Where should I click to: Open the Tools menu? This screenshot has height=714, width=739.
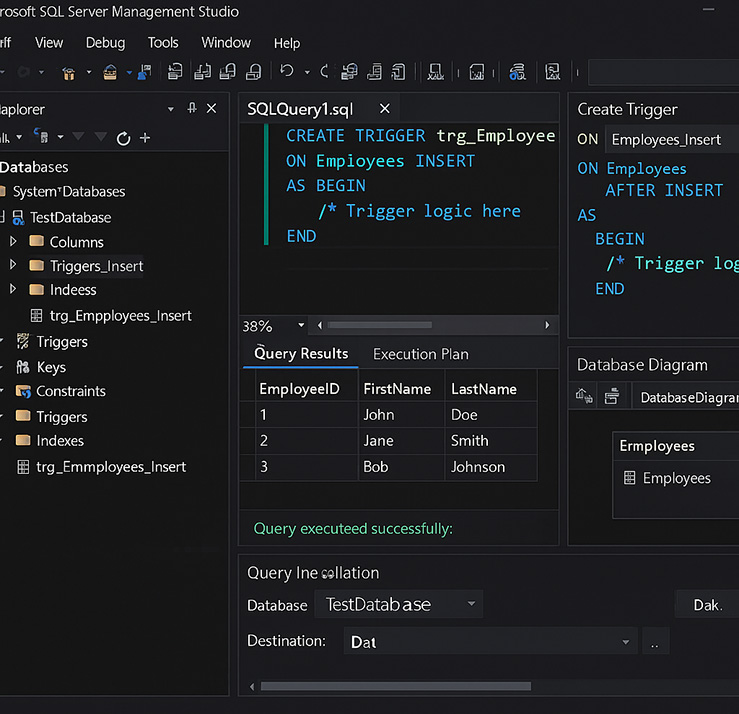163,43
